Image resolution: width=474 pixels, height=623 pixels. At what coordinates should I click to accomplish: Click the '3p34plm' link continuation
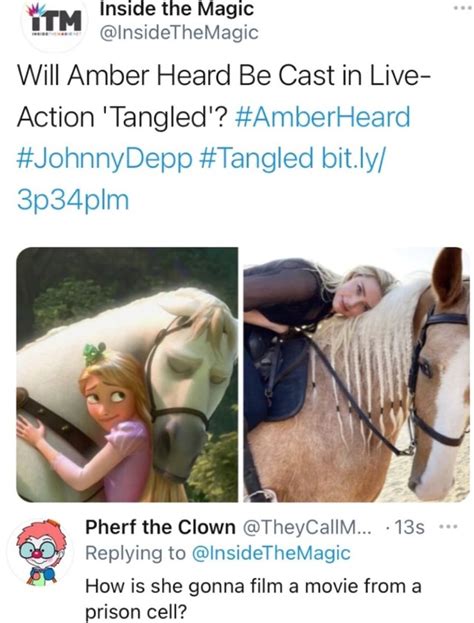coord(73,200)
